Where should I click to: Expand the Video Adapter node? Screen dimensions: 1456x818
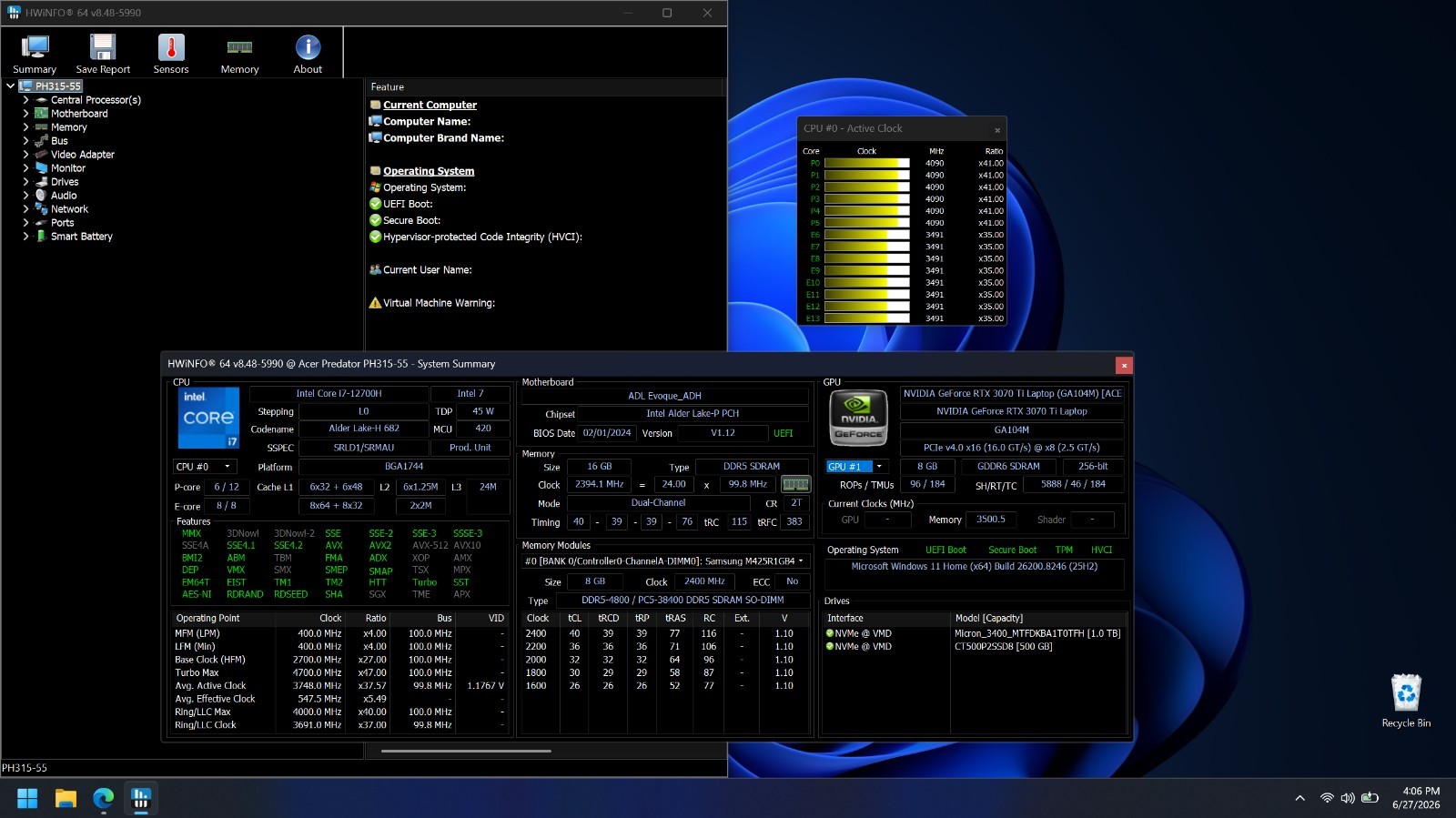[x=25, y=155]
